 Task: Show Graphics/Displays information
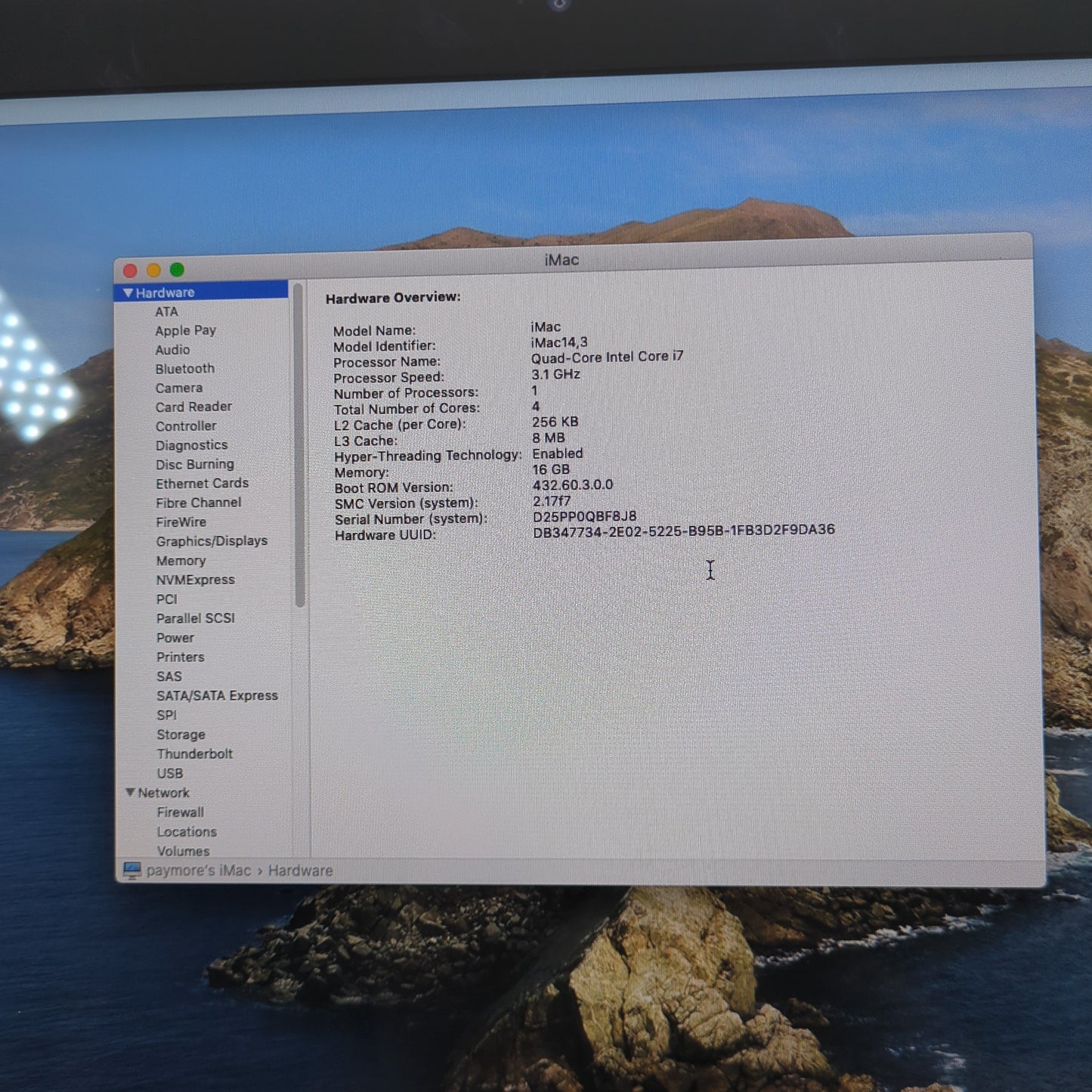(x=212, y=541)
